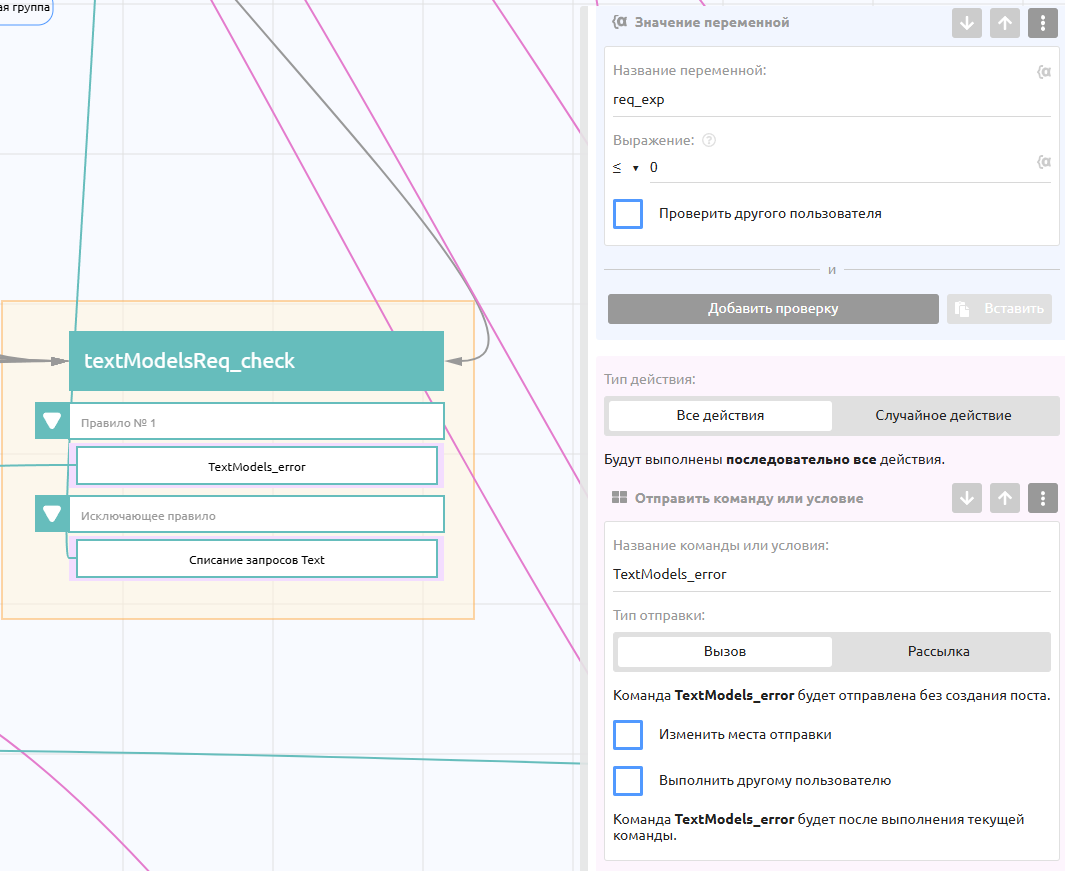Click variable picker icon beside variable name
This screenshot has height=871, width=1065.
1044,72
